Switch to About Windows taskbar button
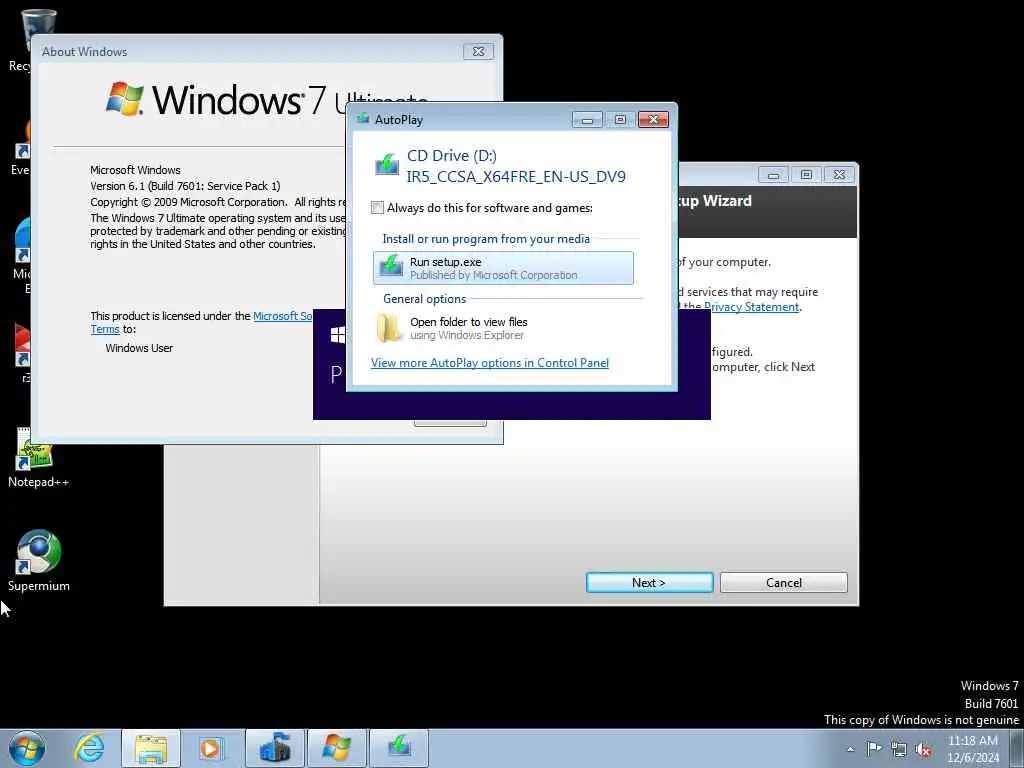 [337, 748]
